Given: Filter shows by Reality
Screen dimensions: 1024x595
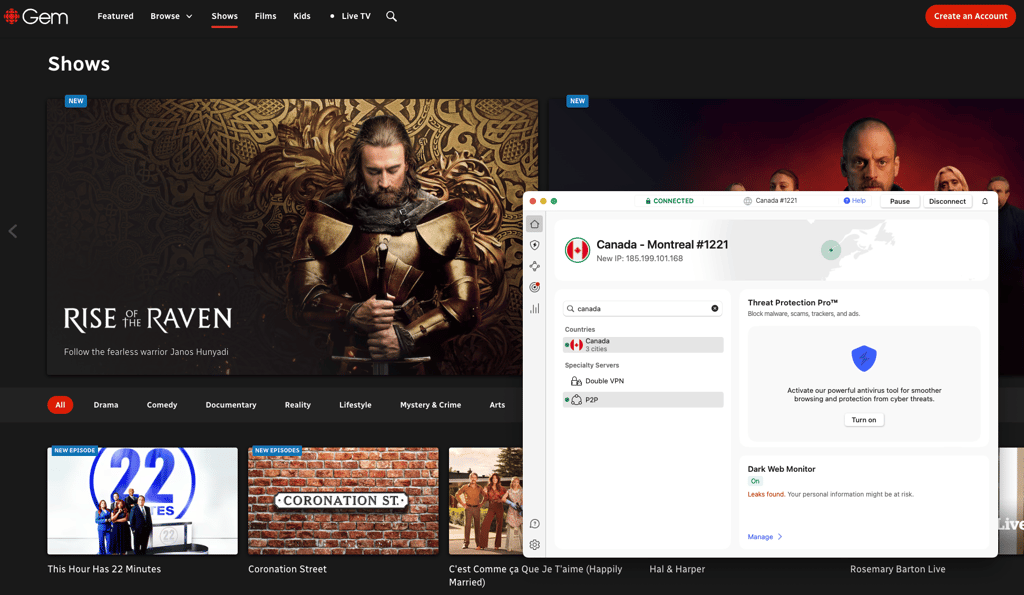Looking at the screenshot, I should (x=298, y=405).
